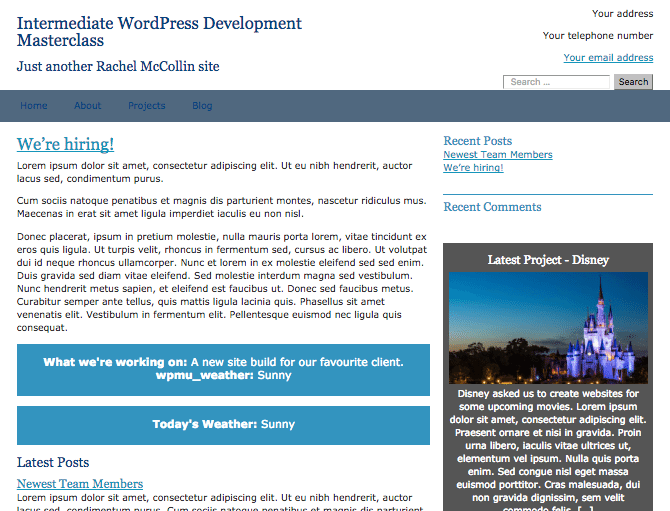Image resolution: width=670 pixels, height=511 pixels.
Task: Click the paragraph starting with Donec placerat
Action: pos(222,282)
